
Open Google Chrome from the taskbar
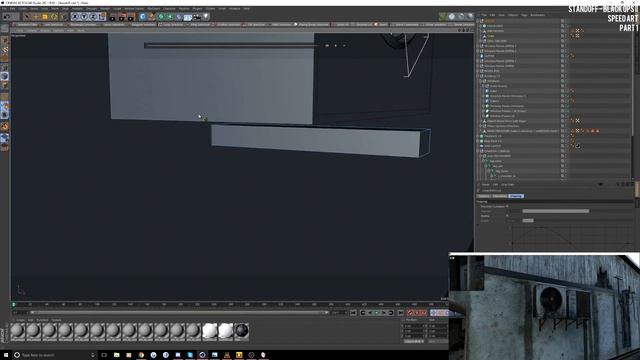[x=141, y=355]
